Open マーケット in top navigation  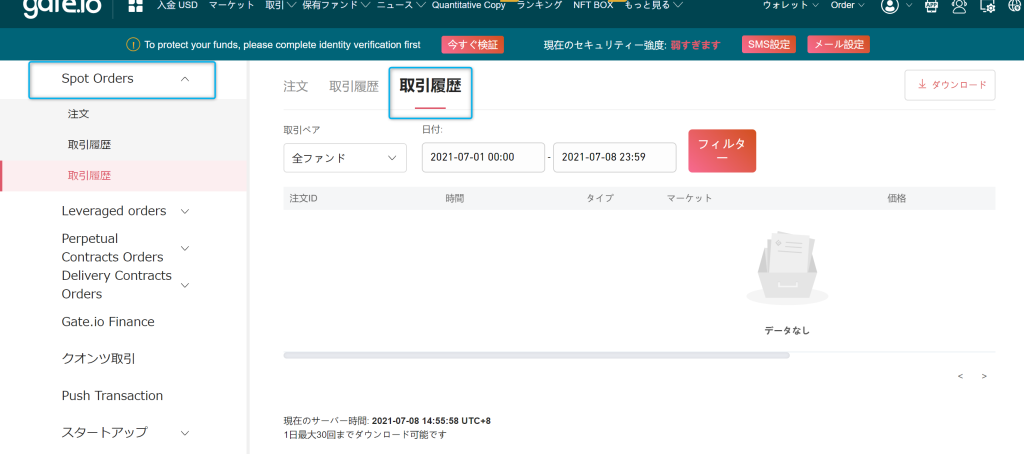tap(231, 5)
